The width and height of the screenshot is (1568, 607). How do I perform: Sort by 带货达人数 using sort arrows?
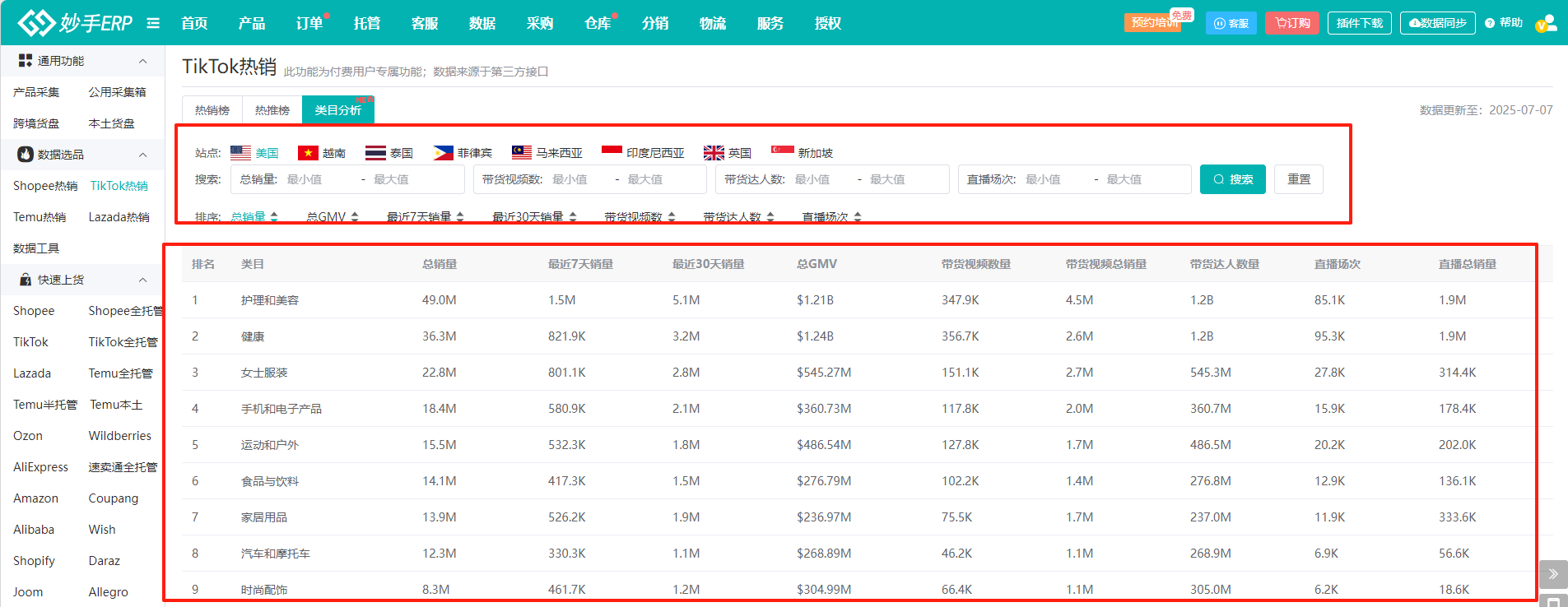point(770,217)
